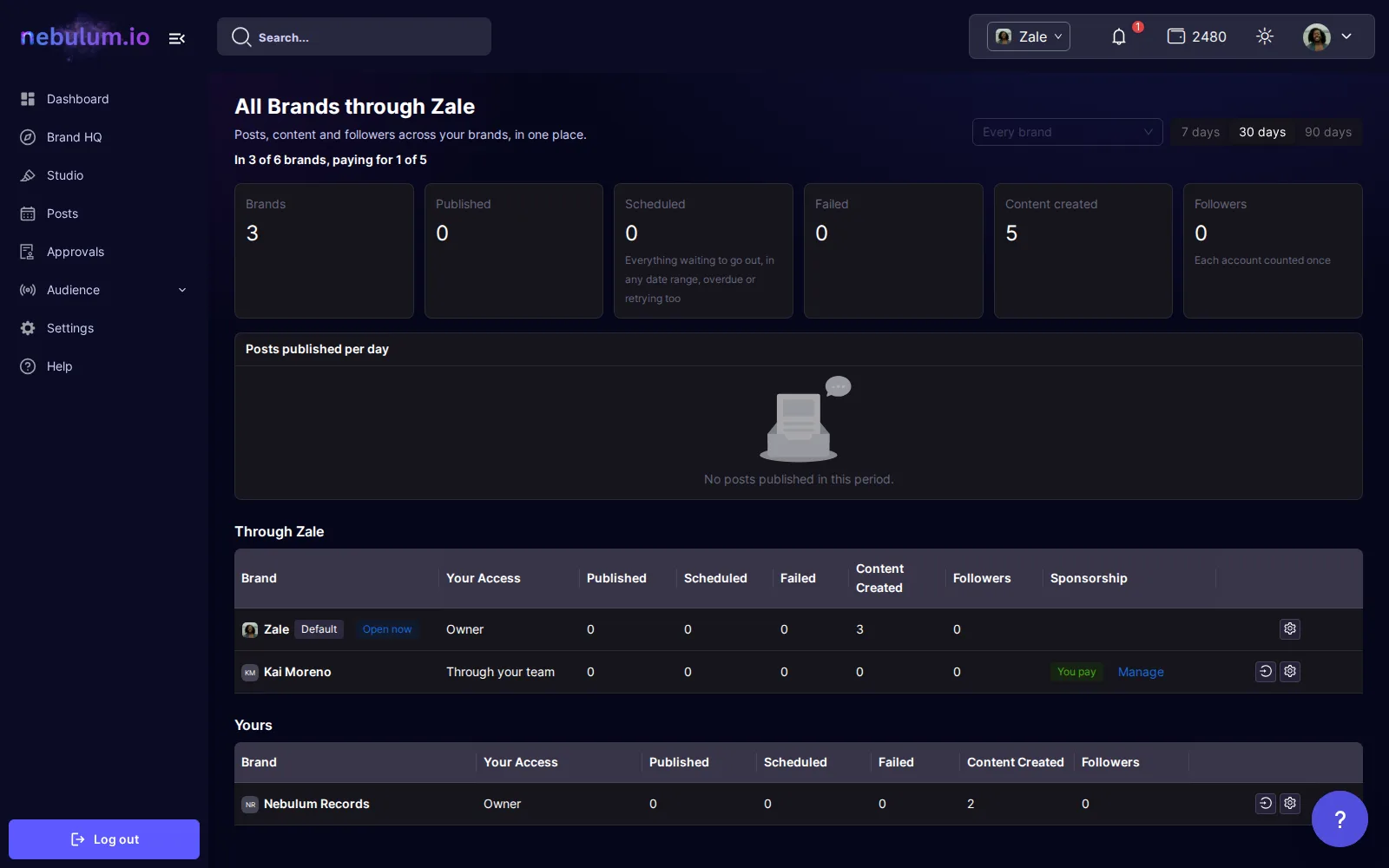
Task: Click the You pay badge
Action: click(x=1076, y=672)
